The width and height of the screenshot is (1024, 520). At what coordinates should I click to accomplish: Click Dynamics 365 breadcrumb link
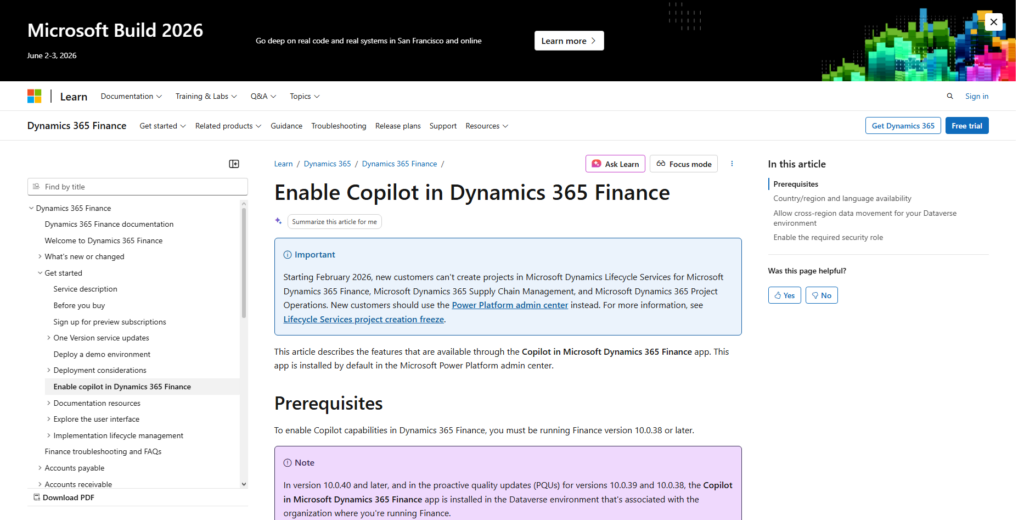pos(327,164)
